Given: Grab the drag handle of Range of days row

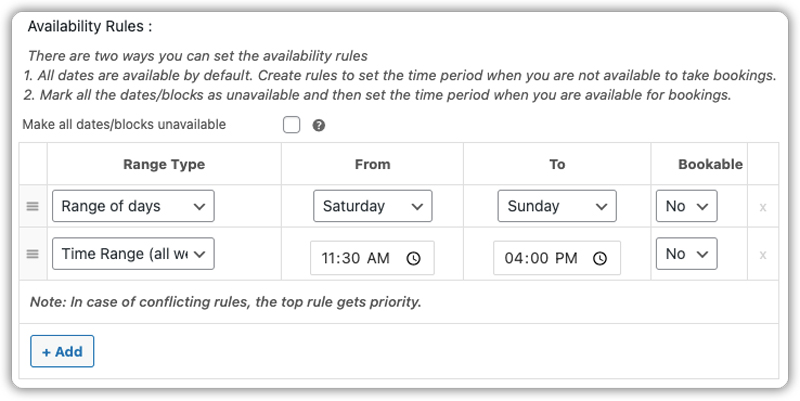Looking at the screenshot, I should click(x=33, y=206).
